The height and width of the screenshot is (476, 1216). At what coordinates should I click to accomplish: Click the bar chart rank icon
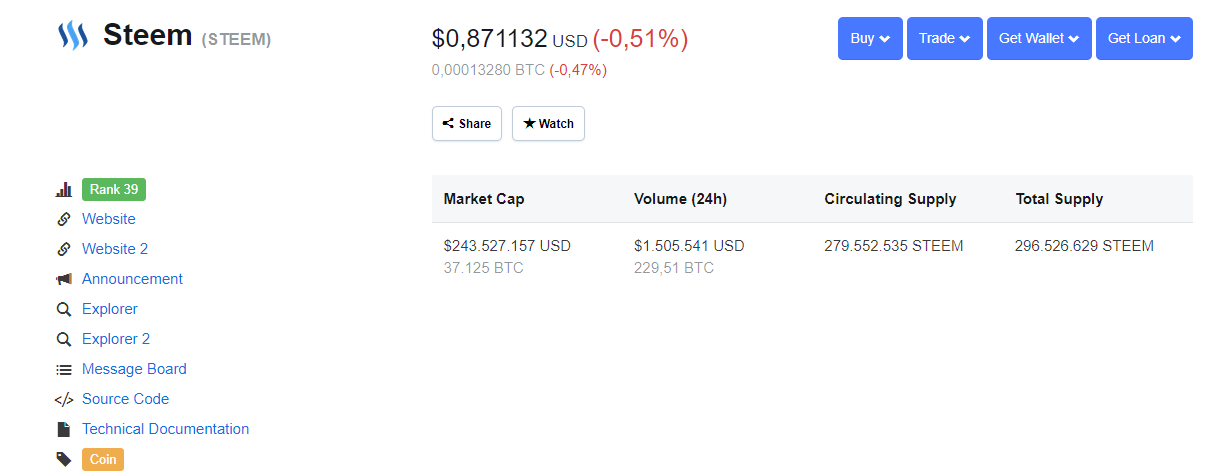coord(64,189)
